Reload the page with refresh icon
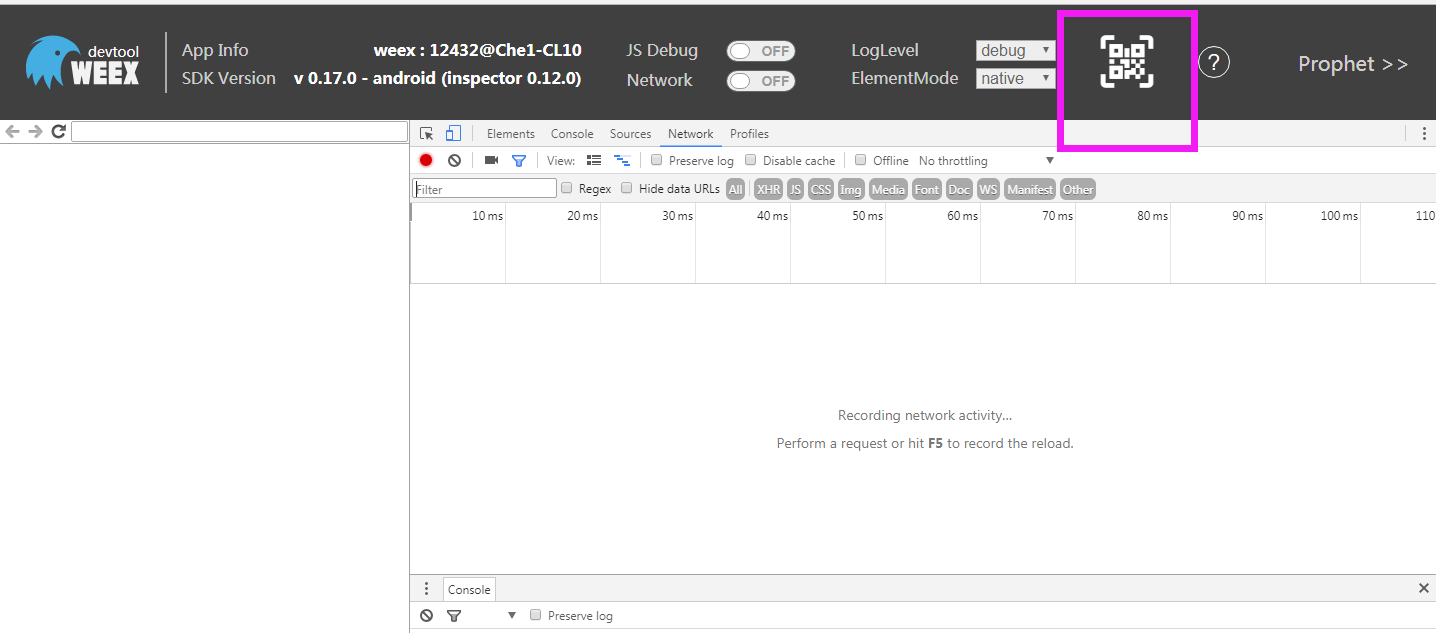1436x633 pixels. point(59,131)
